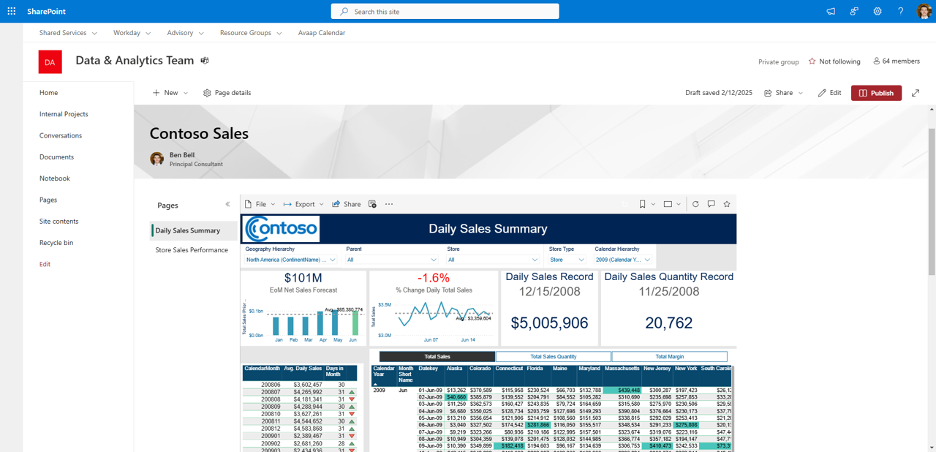
Task: Open the Resource Groups menu
Action: pos(251,33)
